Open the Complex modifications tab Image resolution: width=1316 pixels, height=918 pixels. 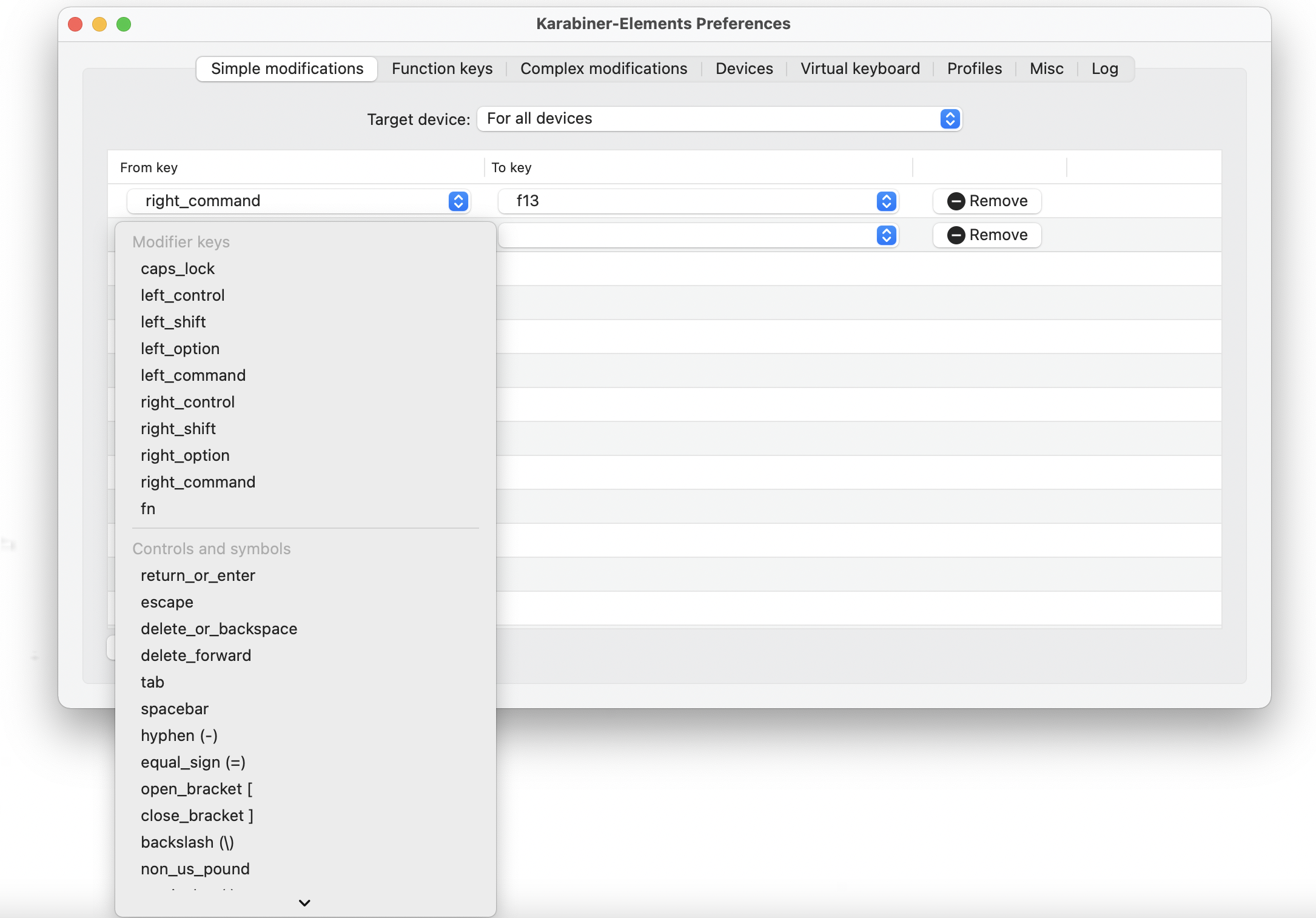[603, 69]
